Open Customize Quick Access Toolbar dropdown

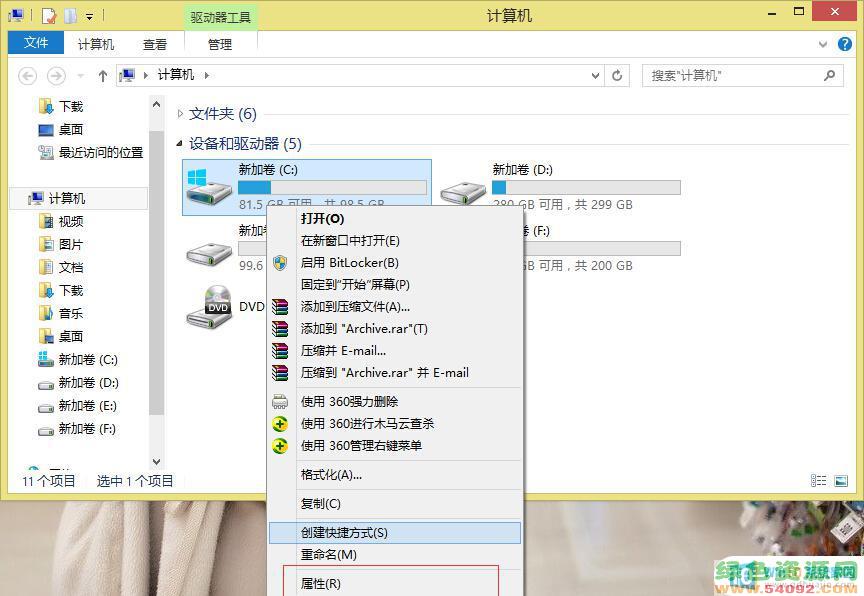[90, 17]
